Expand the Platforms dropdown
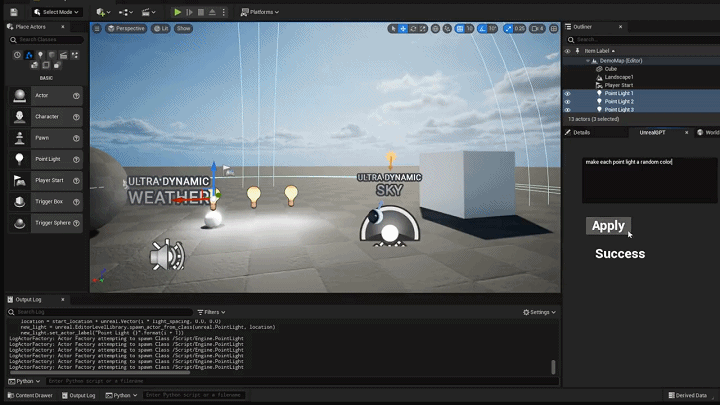 coord(261,12)
